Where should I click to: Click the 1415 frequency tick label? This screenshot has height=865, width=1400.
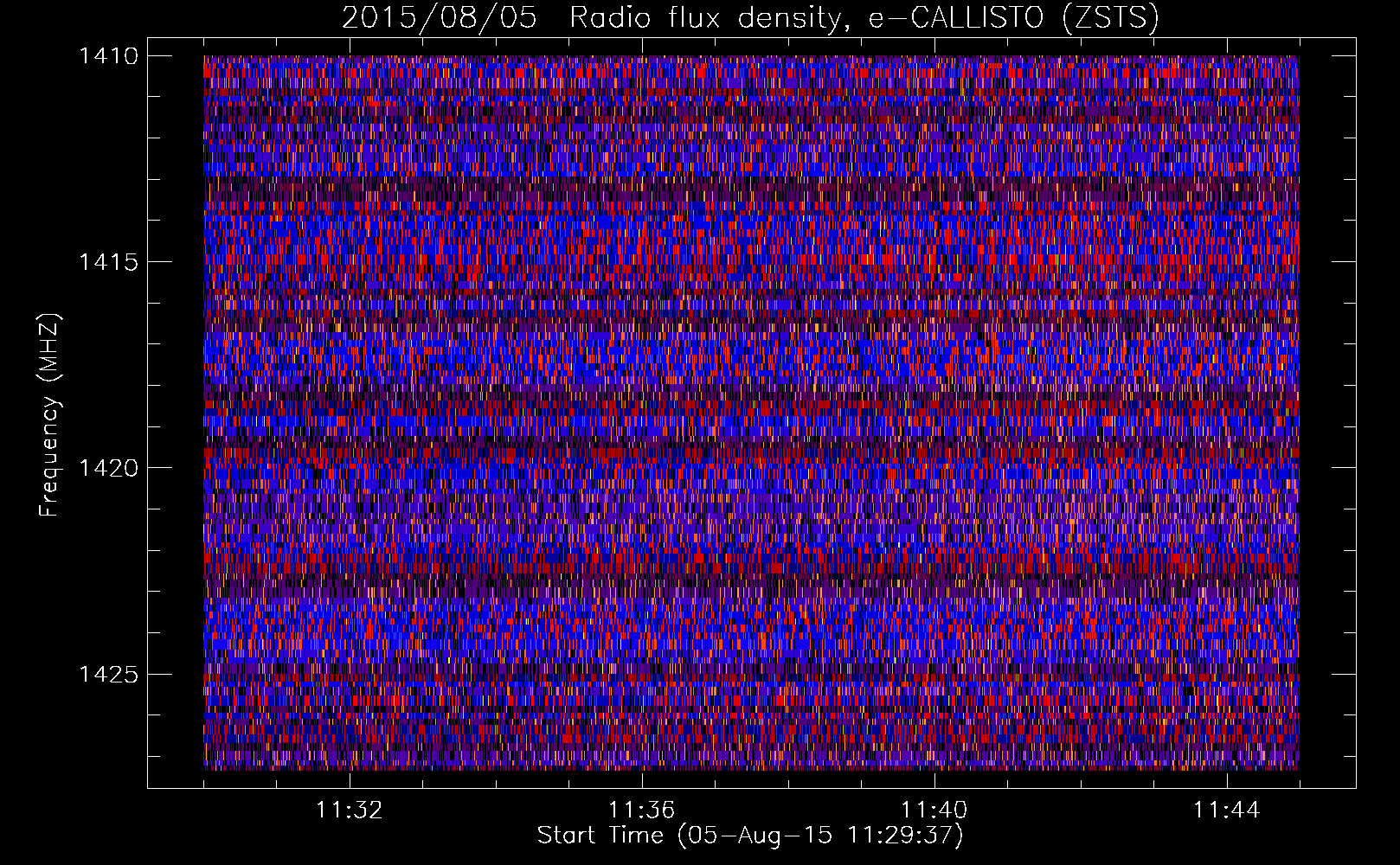click(x=109, y=262)
